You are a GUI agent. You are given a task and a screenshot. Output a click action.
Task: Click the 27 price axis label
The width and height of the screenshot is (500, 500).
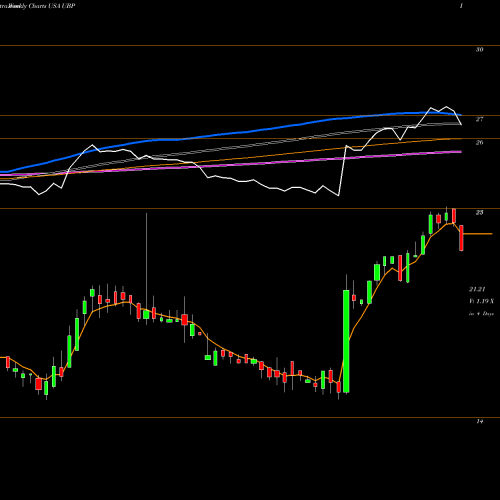click(479, 119)
